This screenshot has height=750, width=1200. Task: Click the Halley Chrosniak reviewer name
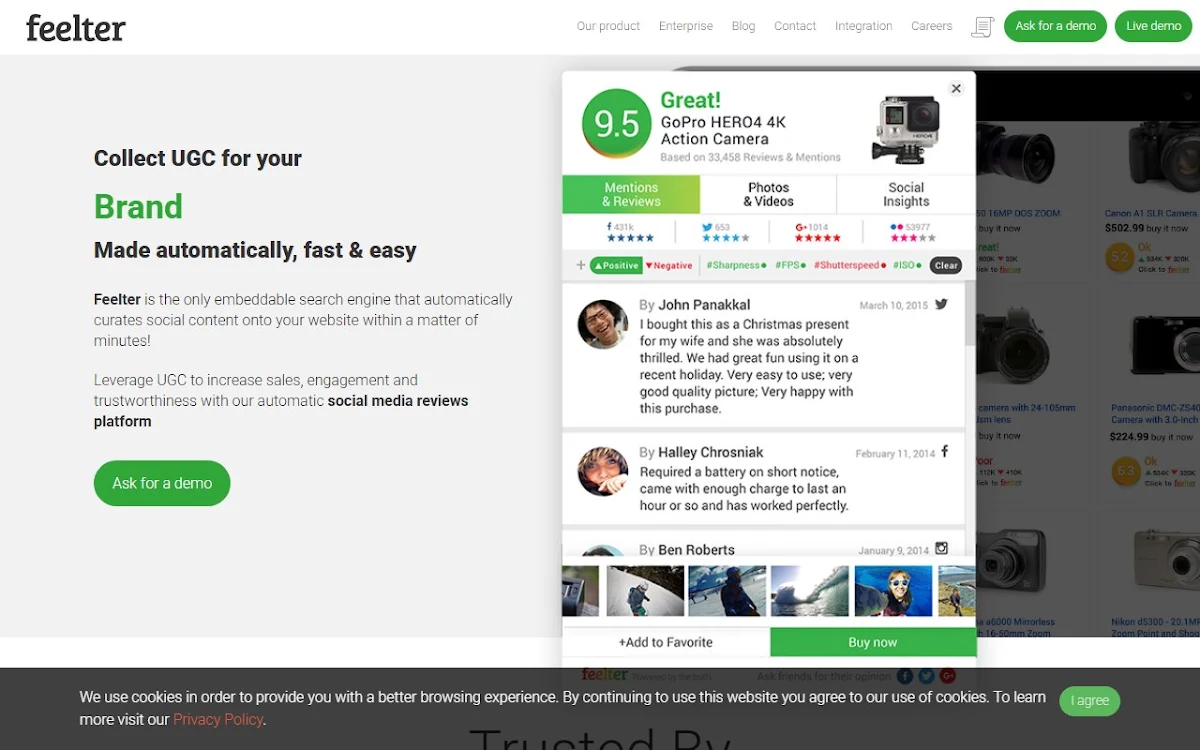click(710, 452)
